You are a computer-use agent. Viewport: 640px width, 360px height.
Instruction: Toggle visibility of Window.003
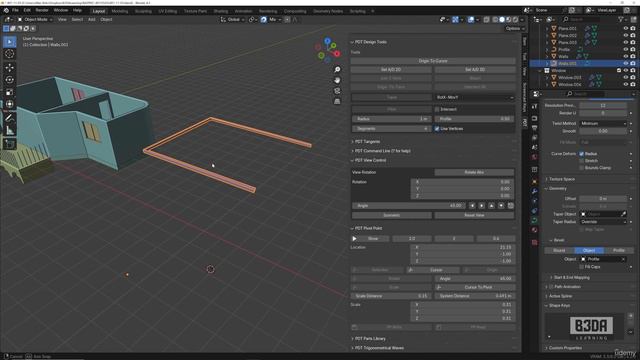click(x=625, y=77)
